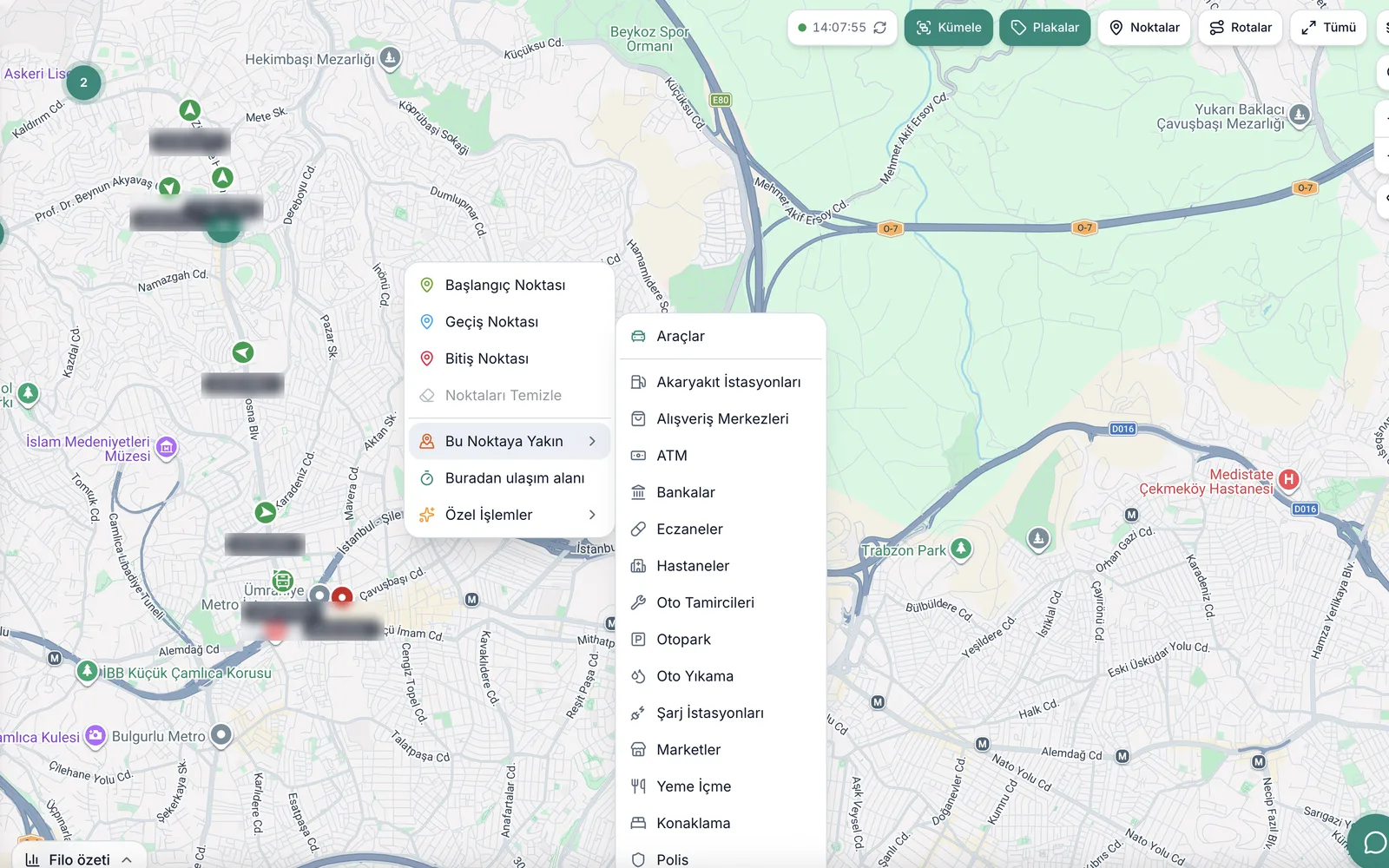Viewport: 1389px width, 868px height.
Task: Select Araçlar in nearby submenu
Action: 721,336
